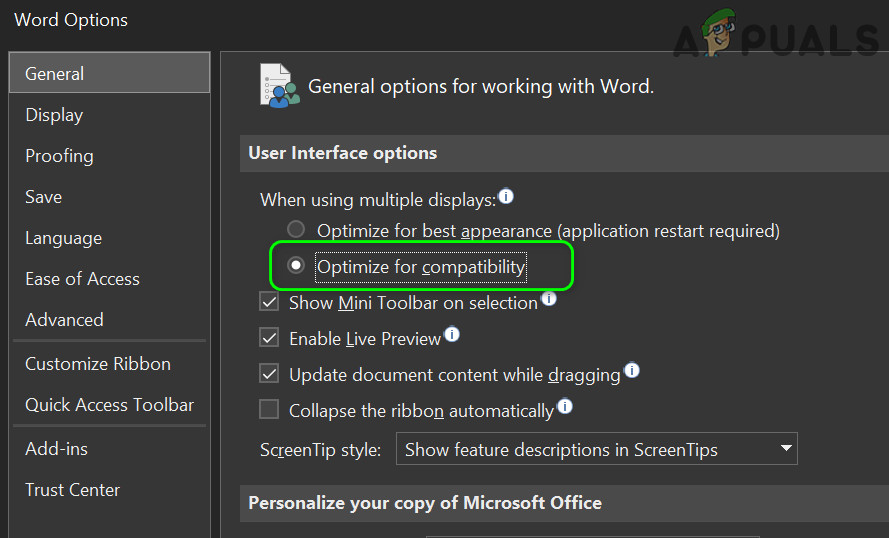The width and height of the screenshot is (889, 538).
Task: Click the General options header icon
Action: pyautogui.click(x=279, y=86)
